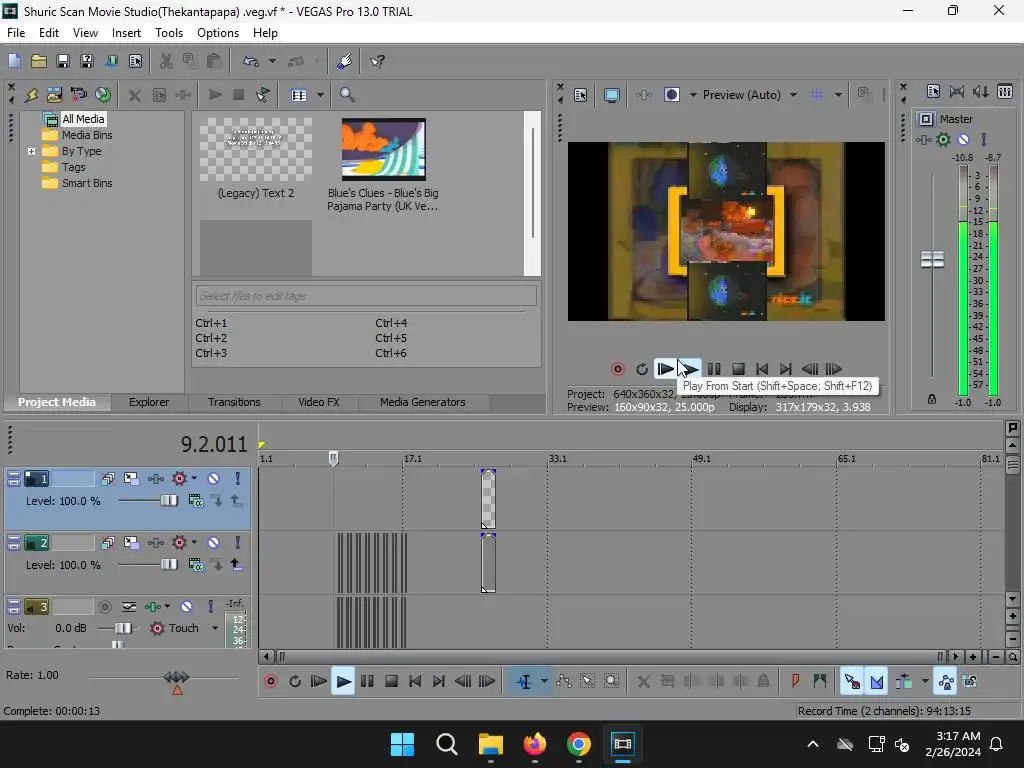The width and height of the screenshot is (1024, 768).
Task: Pause playback in the preview transport
Action: (x=714, y=369)
